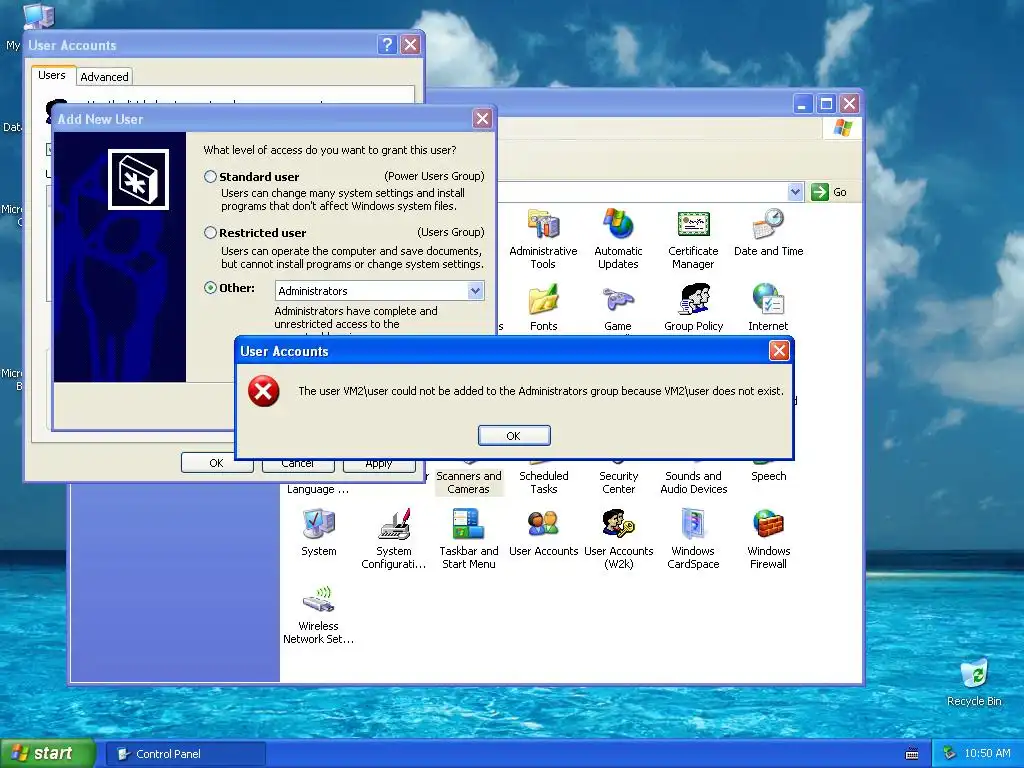Screen dimensions: 1024x768
Task: Open Date and Time icon
Action: point(768,232)
